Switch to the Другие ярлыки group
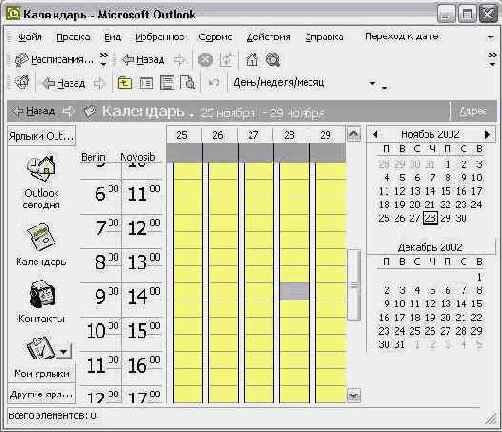 tap(42, 395)
